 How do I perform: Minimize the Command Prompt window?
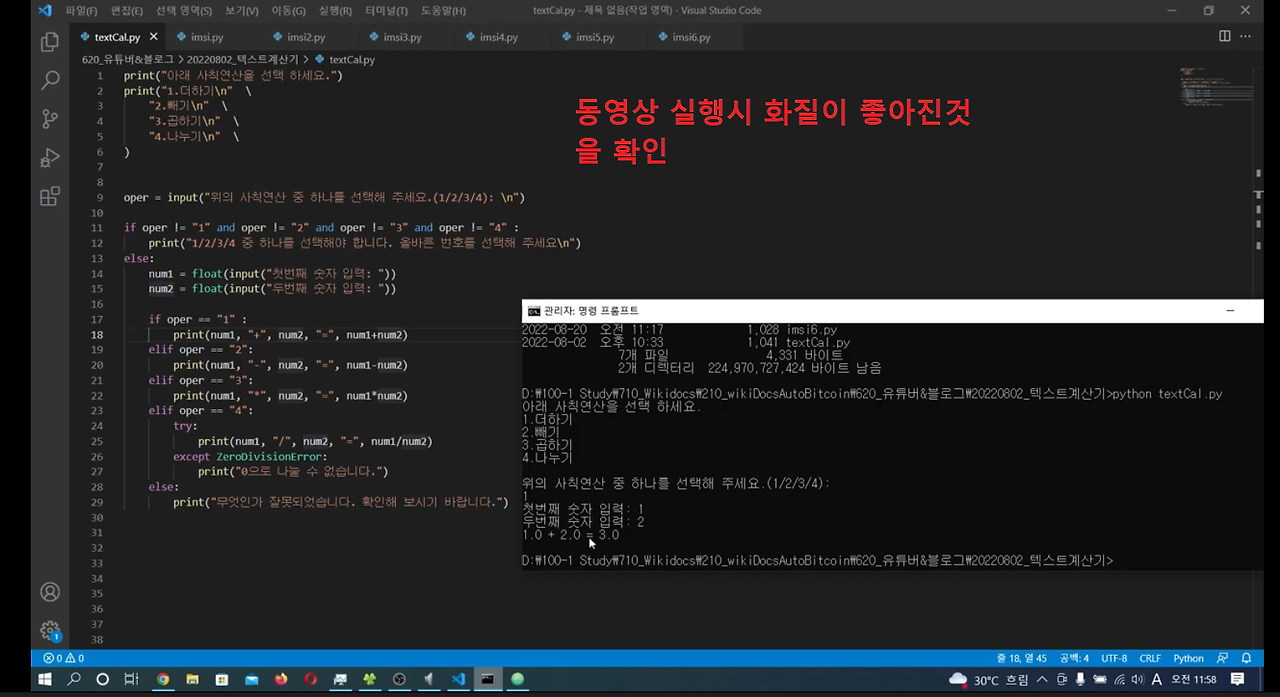coord(1230,310)
